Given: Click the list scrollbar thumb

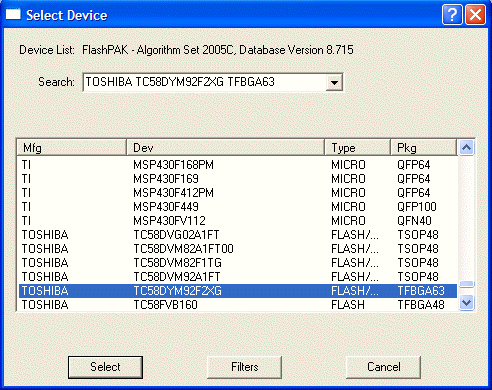Looking at the screenshot, I should point(466,284).
